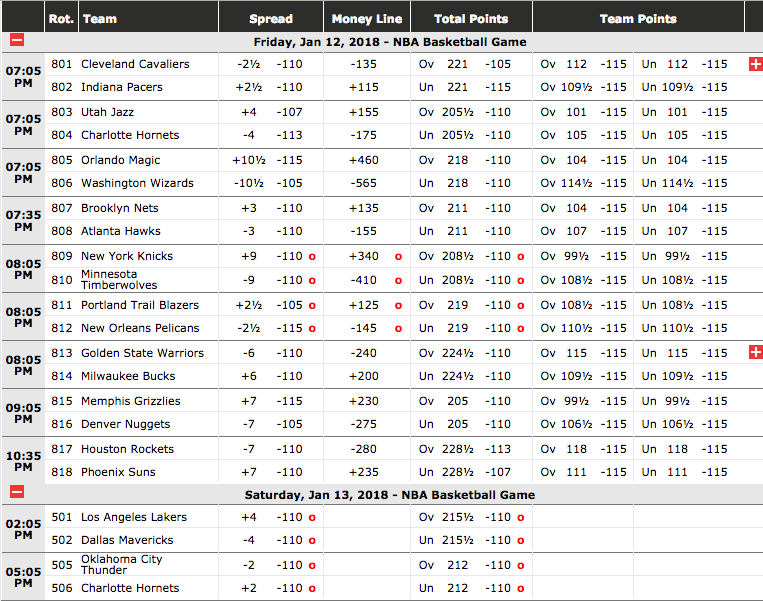Expand more bets for Warriors vs Bucks game

click(x=756, y=353)
